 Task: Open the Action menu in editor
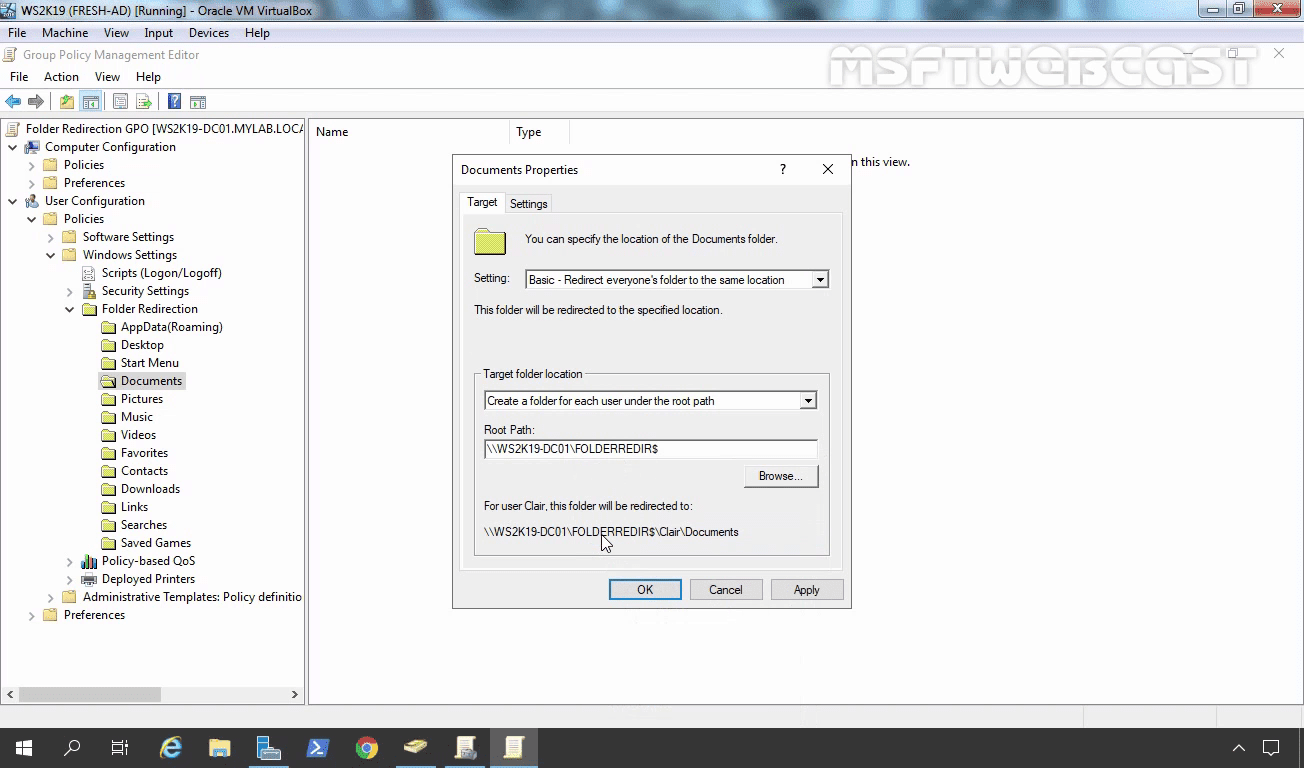coord(61,77)
